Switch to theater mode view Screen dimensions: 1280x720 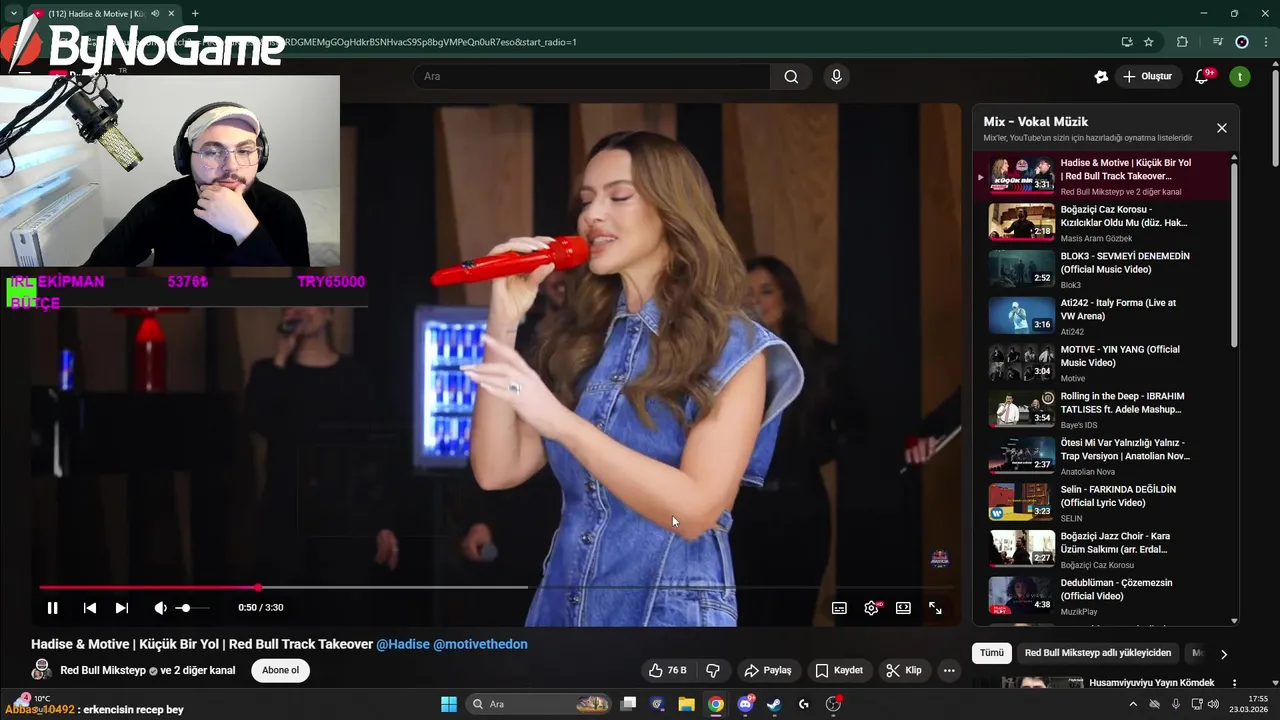pos(903,607)
